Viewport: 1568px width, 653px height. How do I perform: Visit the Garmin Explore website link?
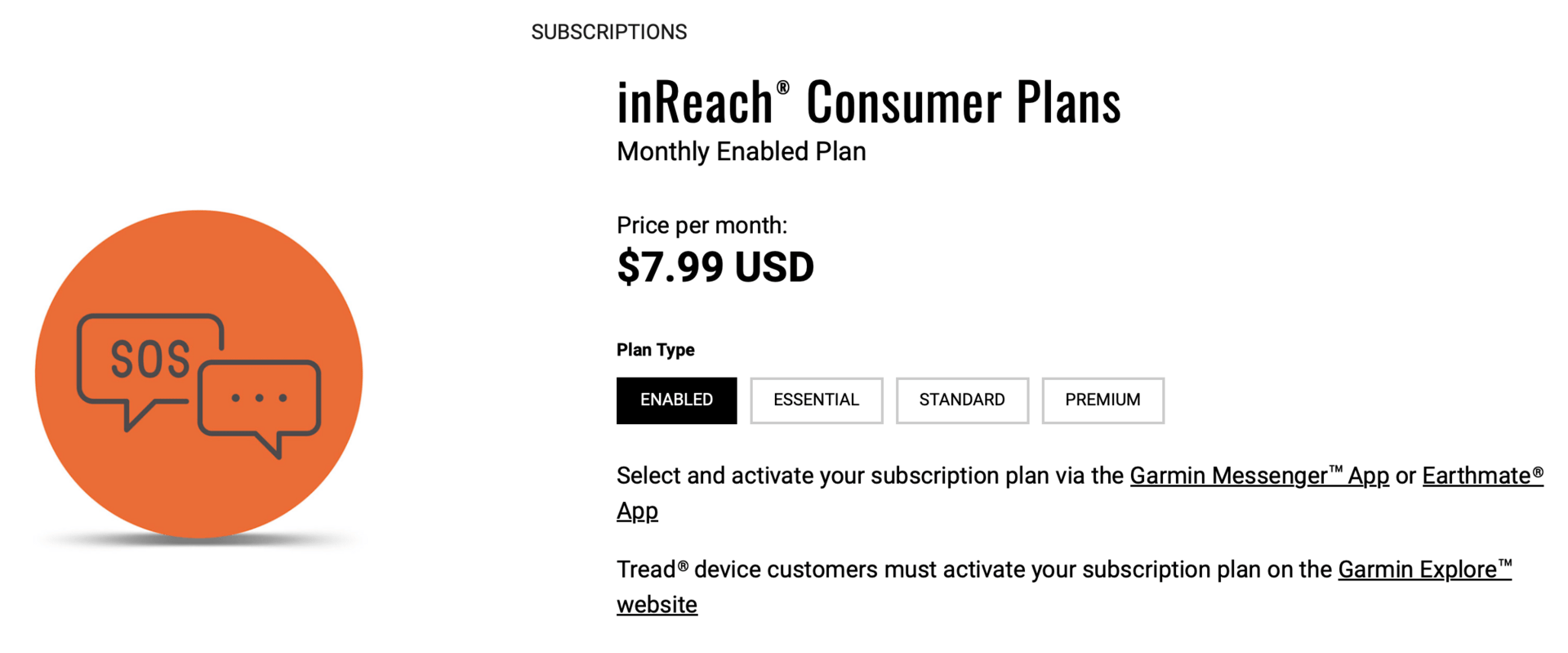click(x=1423, y=570)
